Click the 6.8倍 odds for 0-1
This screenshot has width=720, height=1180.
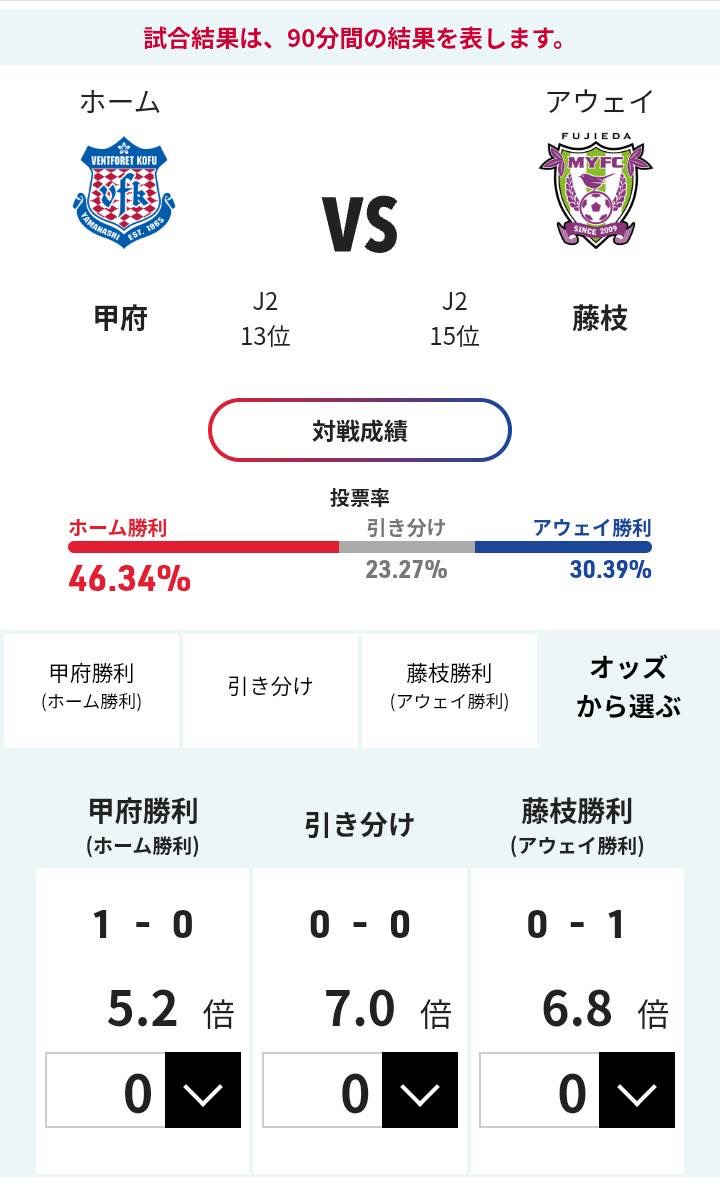577,1011
